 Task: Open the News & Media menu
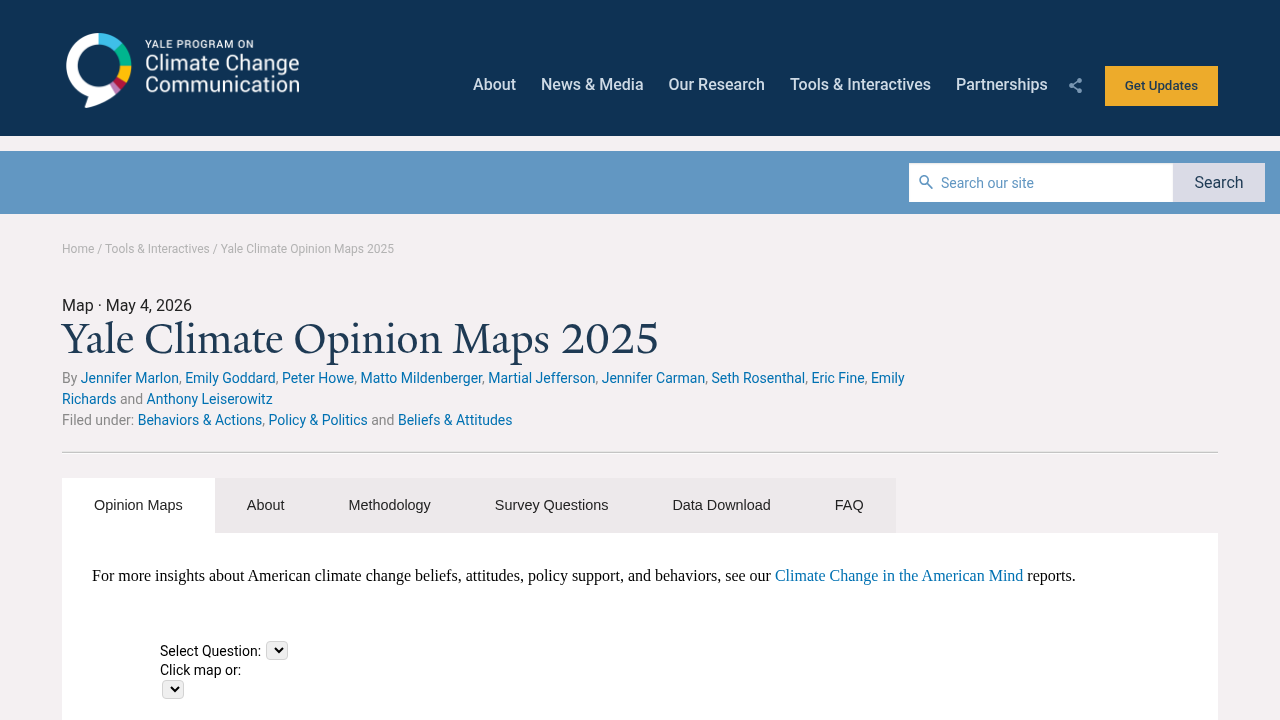[592, 85]
